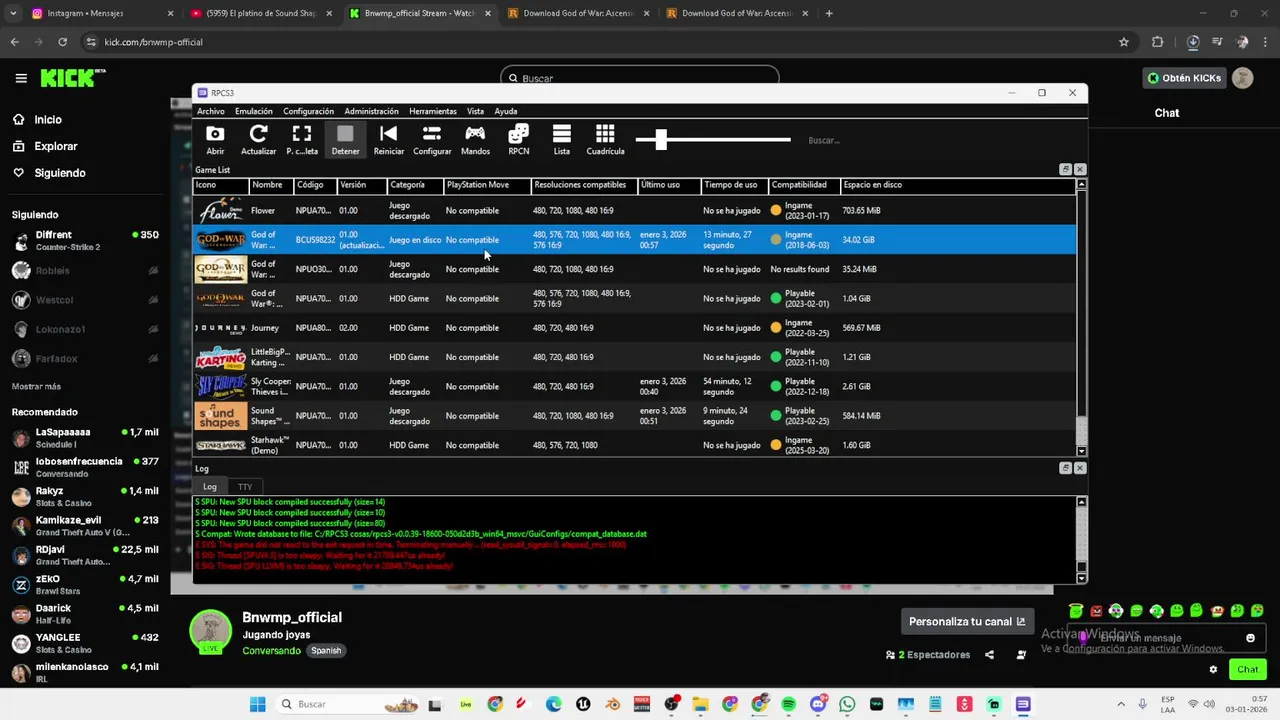The height and width of the screenshot is (720, 1280).
Task: Sort by Último uso column header
Action: pyautogui.click(x=669, y=185)
